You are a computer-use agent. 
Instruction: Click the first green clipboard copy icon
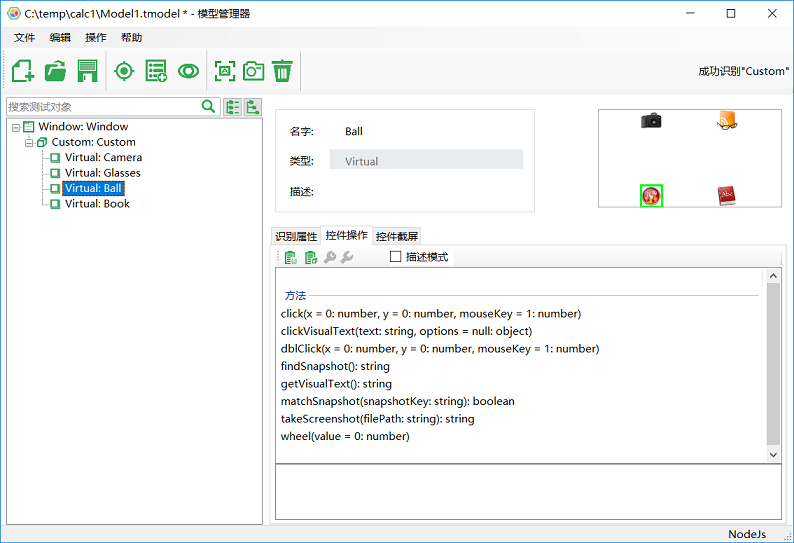click(x=290, y=258)
